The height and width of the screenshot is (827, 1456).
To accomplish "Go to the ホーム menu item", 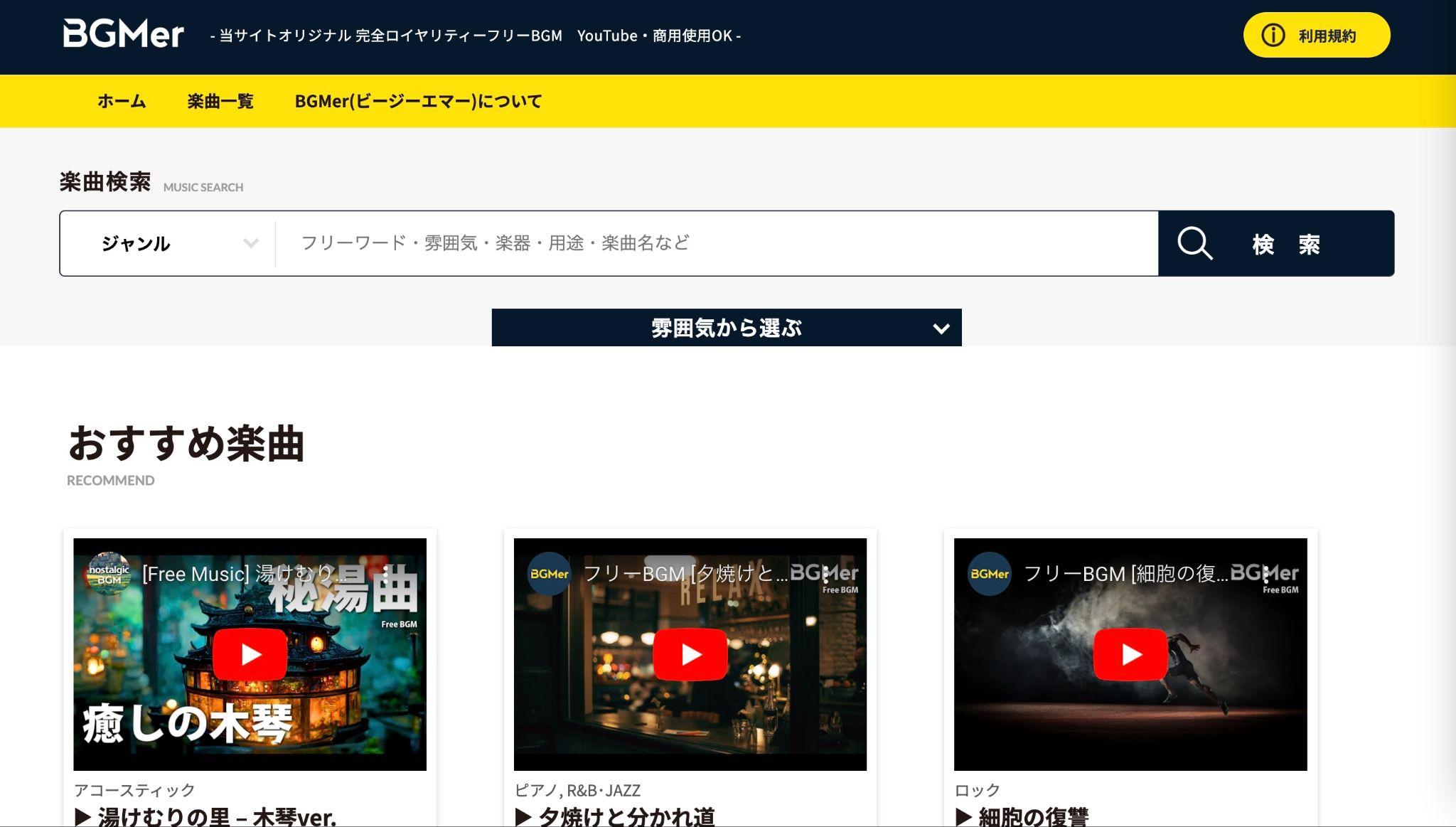I will pos(122,102).
